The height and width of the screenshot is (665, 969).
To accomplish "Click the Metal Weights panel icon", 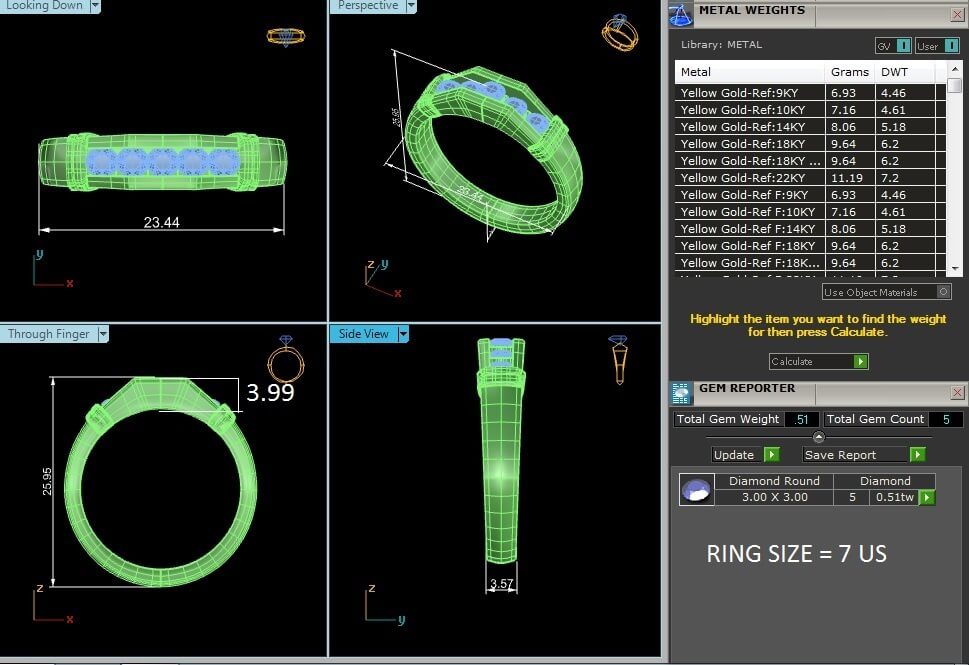I will coord(680,15).
